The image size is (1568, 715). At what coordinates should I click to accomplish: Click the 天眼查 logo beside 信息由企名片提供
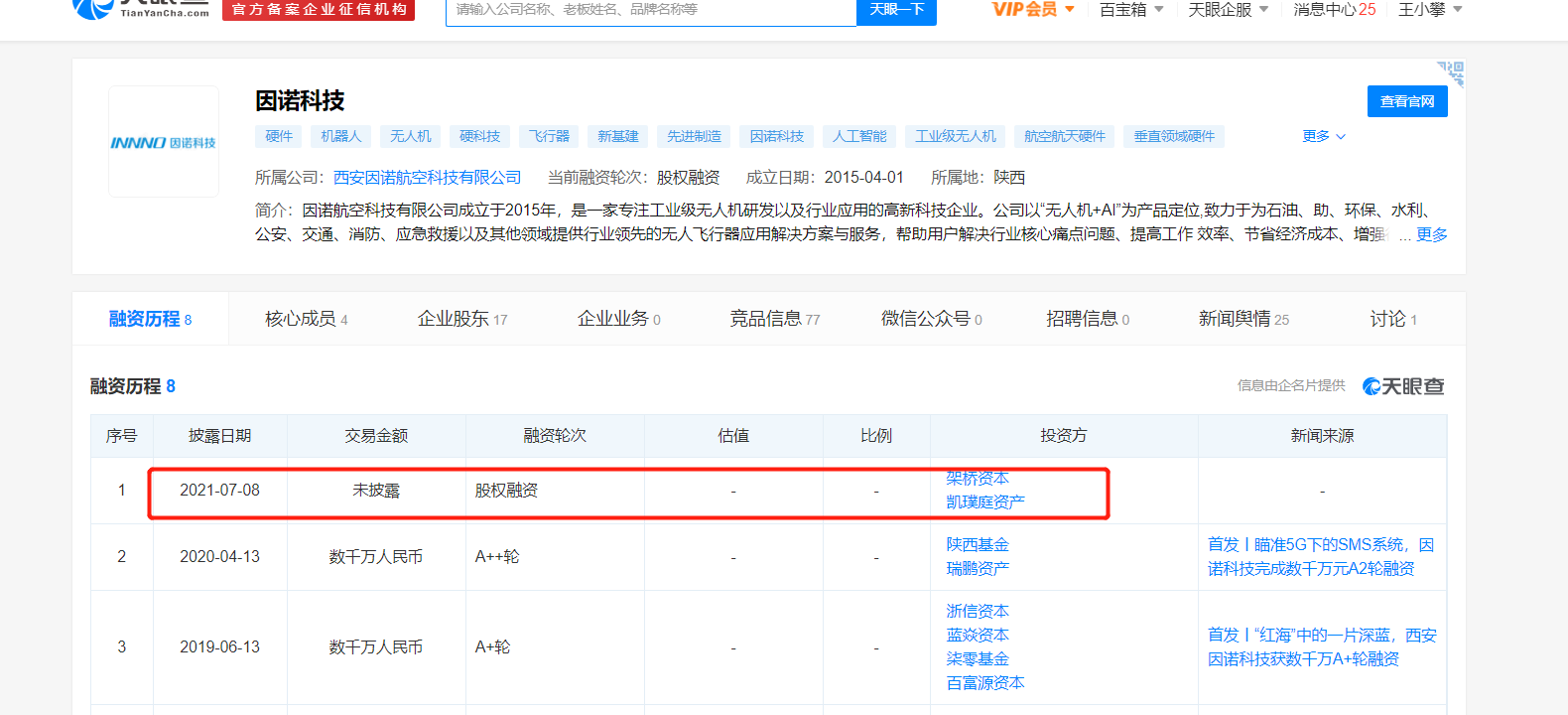(x=1403, y=386)
